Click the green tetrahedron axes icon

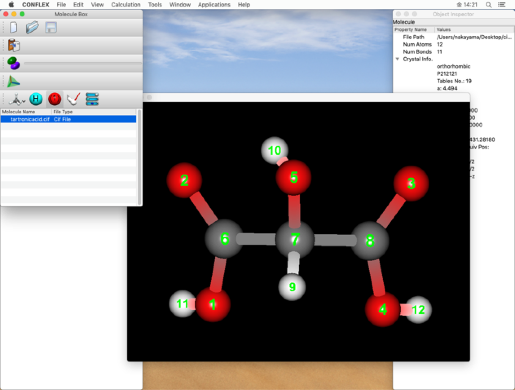tap(14, 81)
